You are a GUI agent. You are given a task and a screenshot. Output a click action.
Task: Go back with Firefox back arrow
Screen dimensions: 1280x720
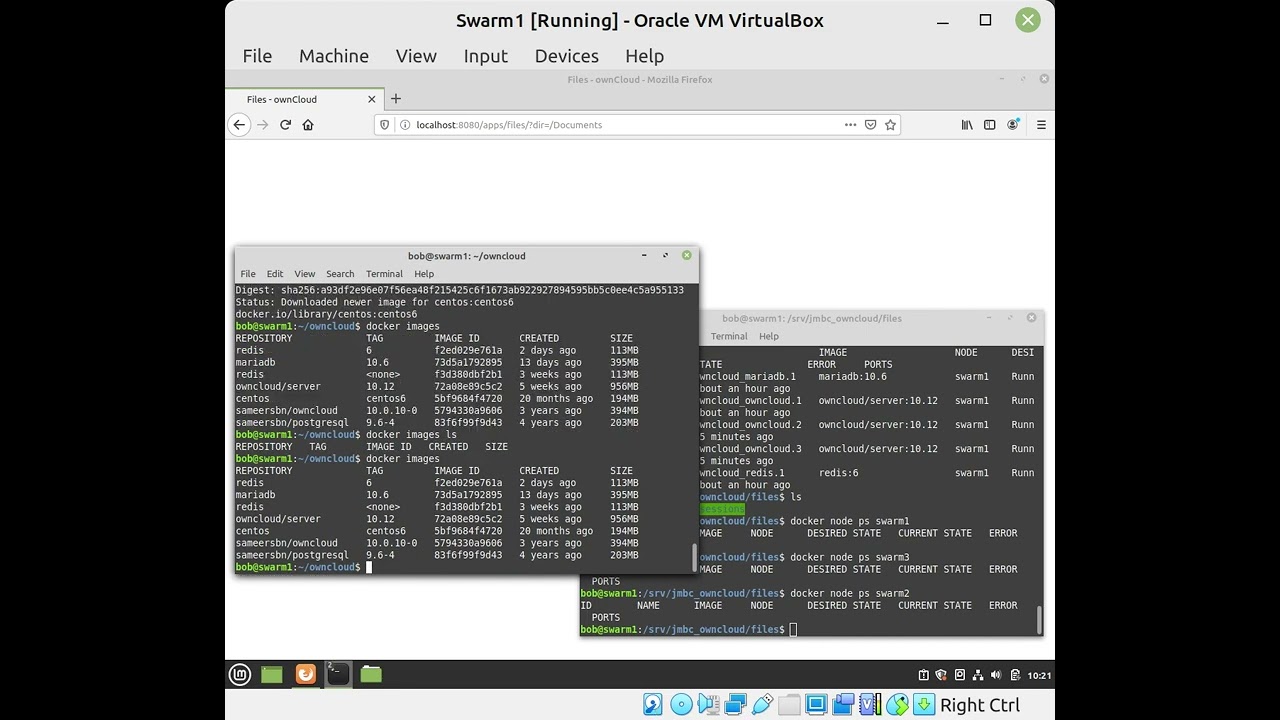pos(238,125)
